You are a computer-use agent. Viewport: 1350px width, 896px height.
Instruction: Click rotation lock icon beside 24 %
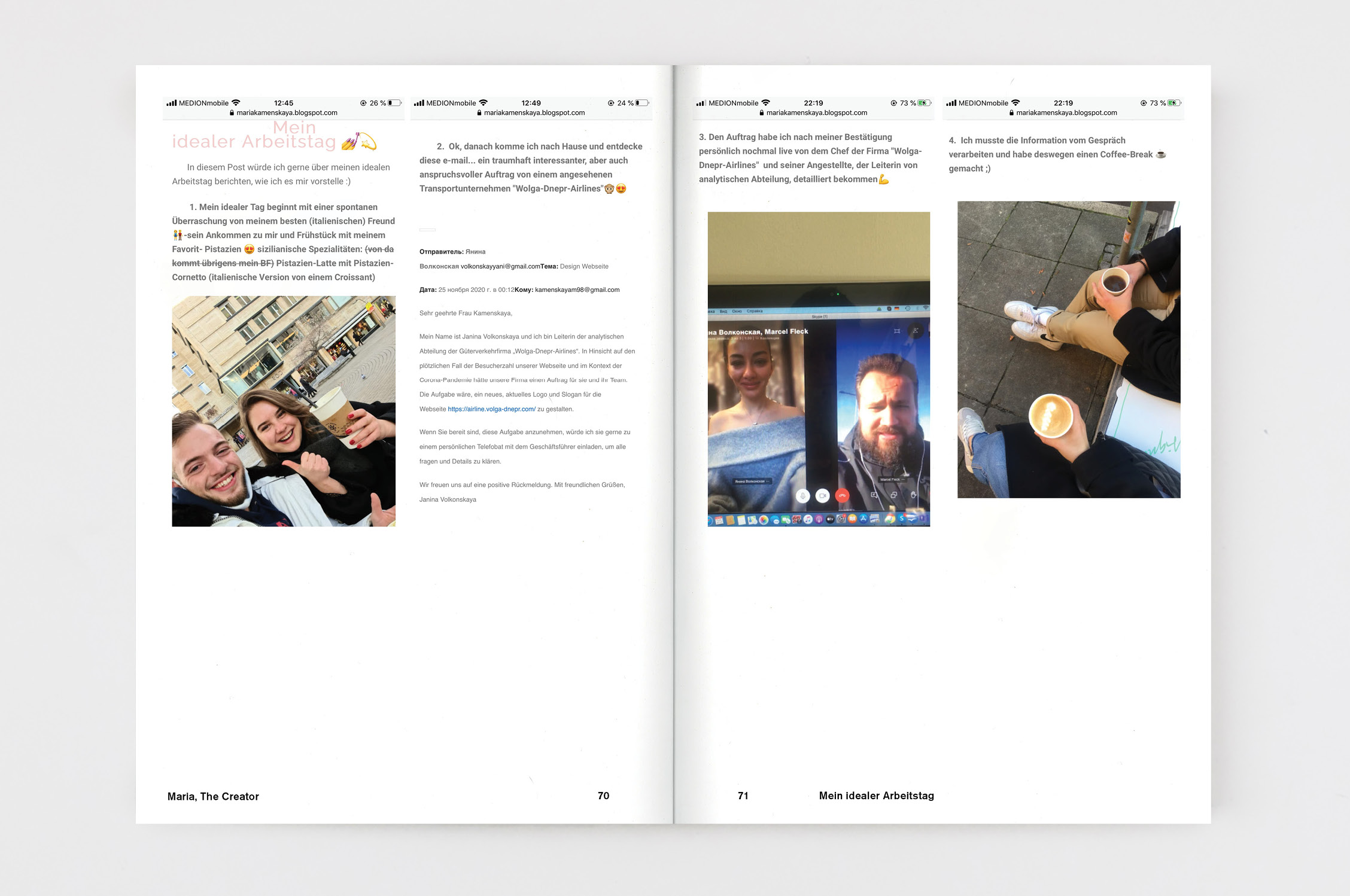coord(611,103)
